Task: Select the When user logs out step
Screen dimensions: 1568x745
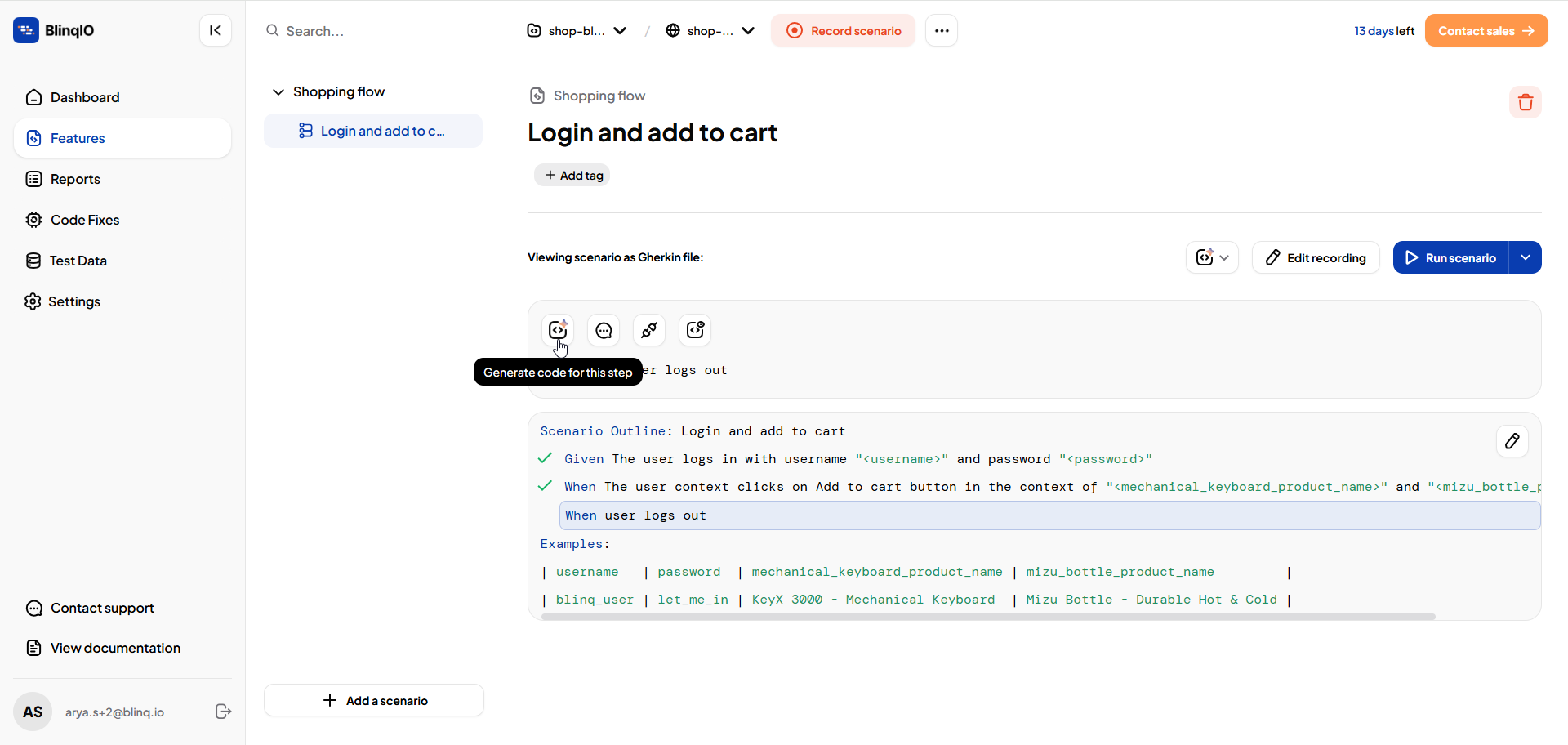Action: pos(1050,515)
